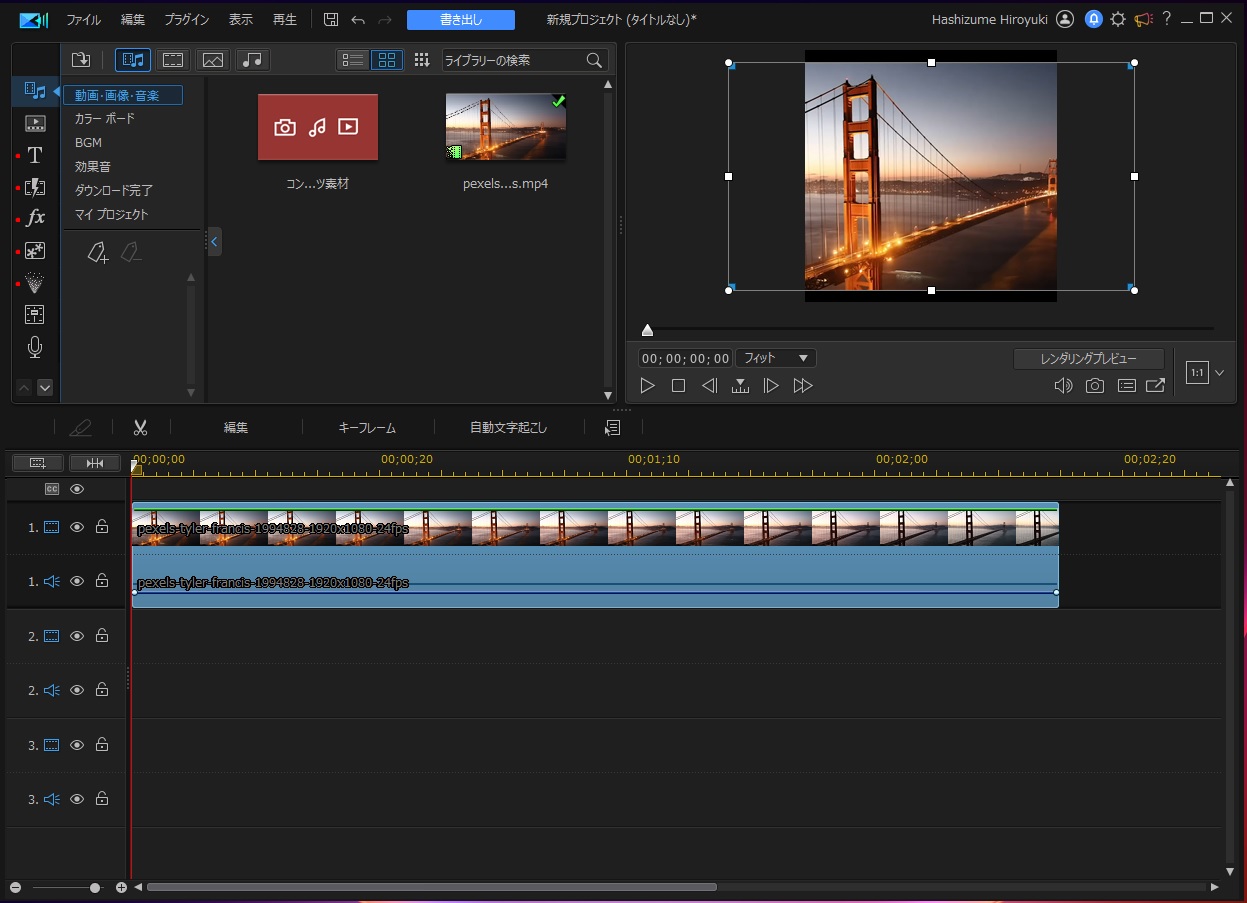Open the ファイル menu
The width and height of the screenshot is (1247, 903).
pos(84,20)
